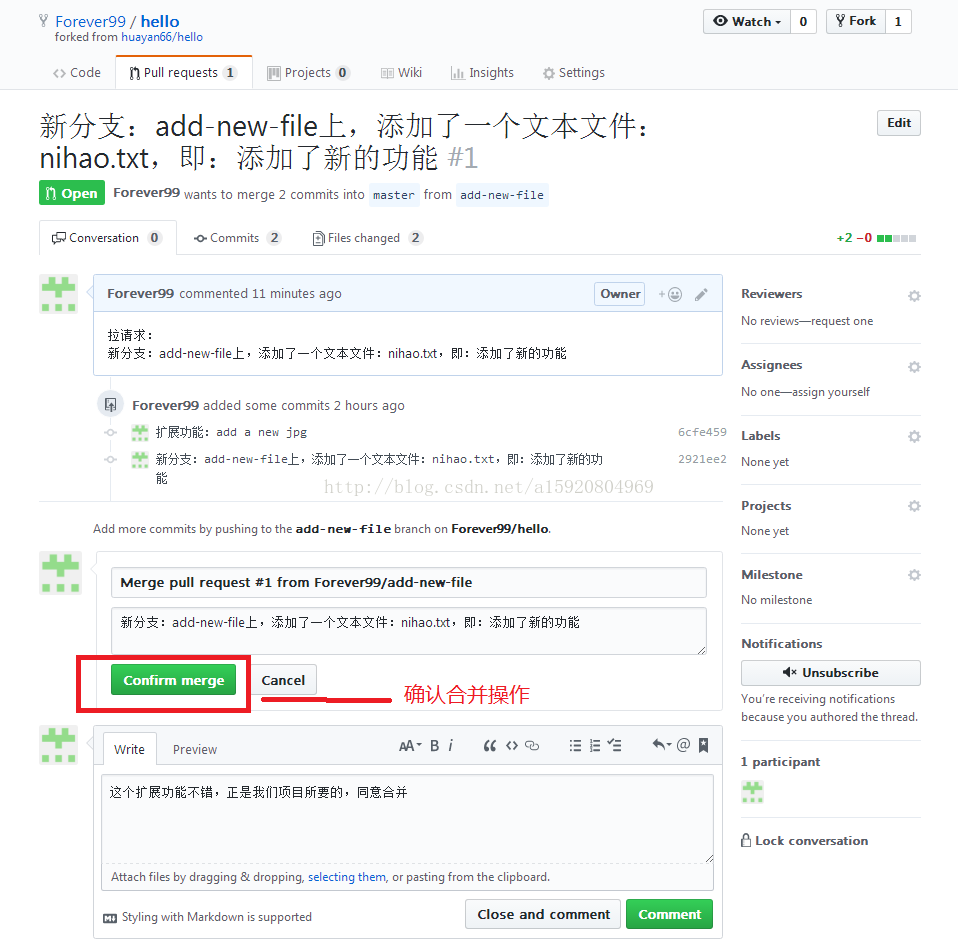Image resolution: width=958 pixels, height=952 pixels.
Task: Open the Labels gear settings
Action: 914,436
